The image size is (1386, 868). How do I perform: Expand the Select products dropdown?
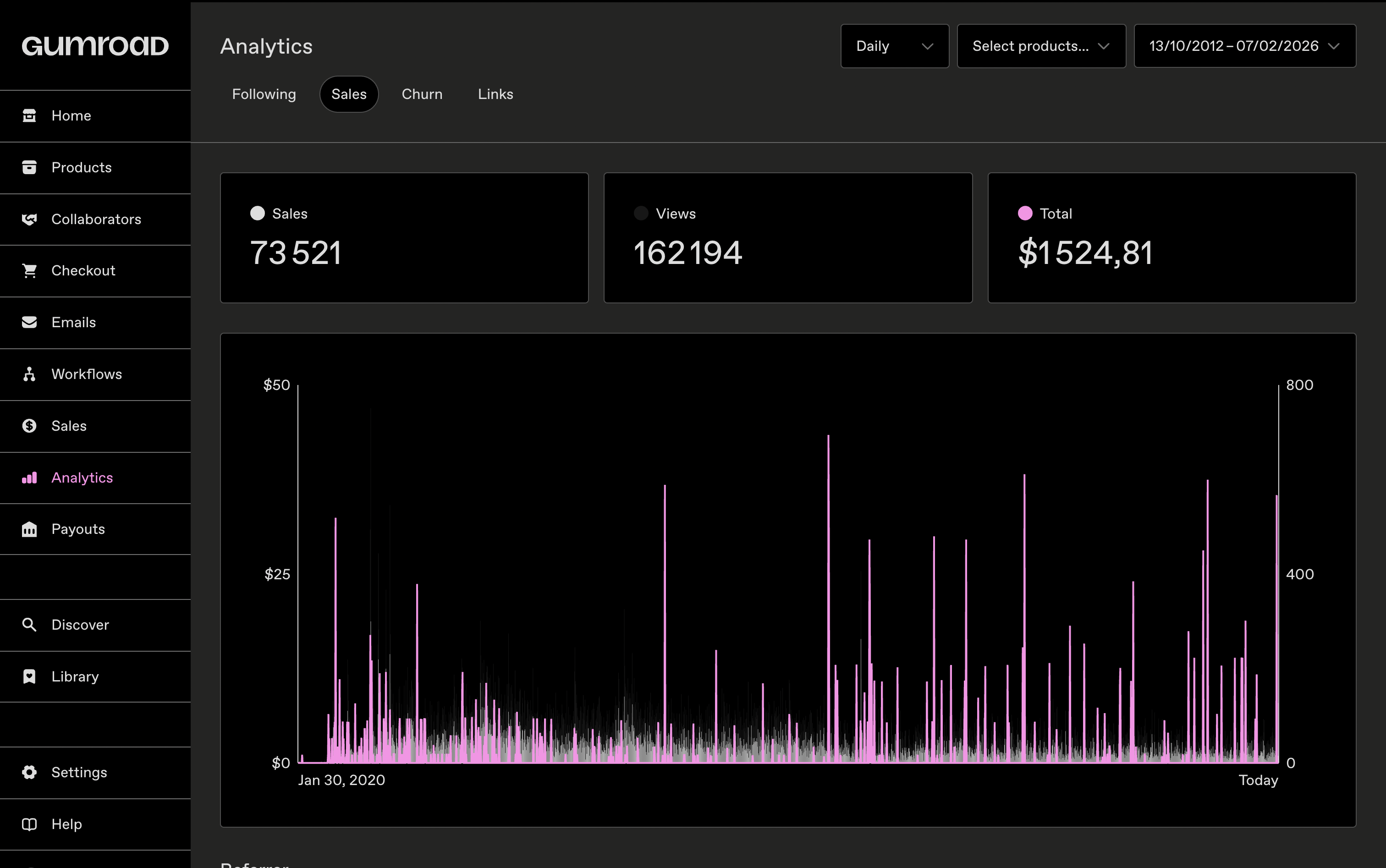point(1040,46)
